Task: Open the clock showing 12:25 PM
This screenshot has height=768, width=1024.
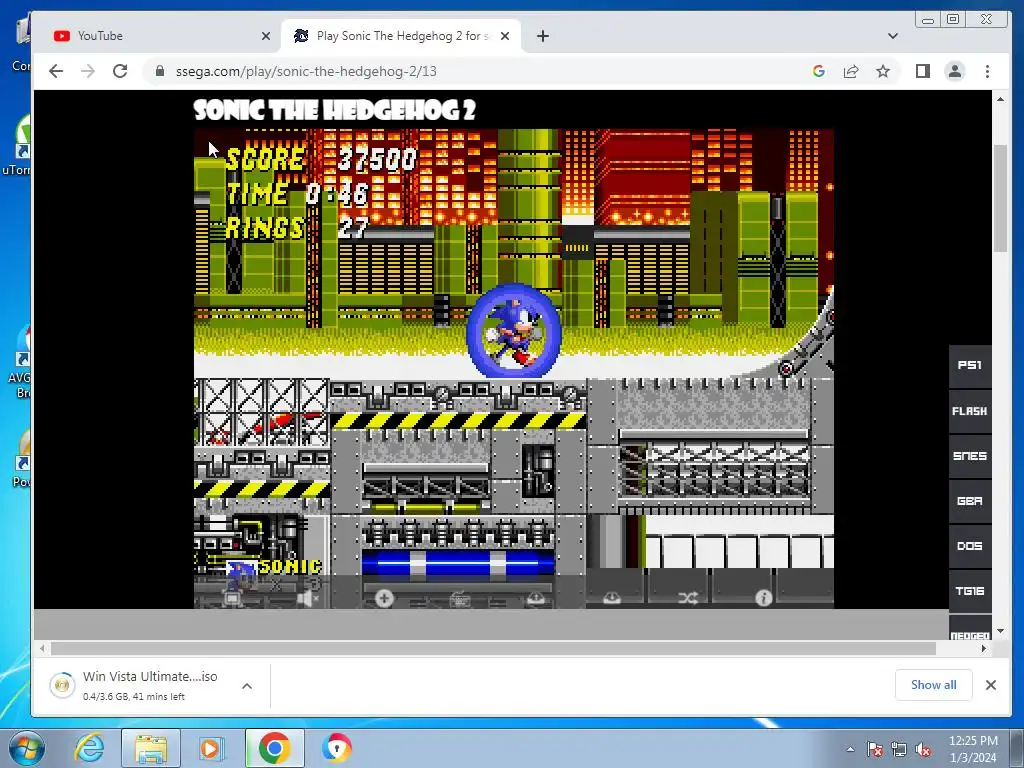Action: (x=973, y=748)
